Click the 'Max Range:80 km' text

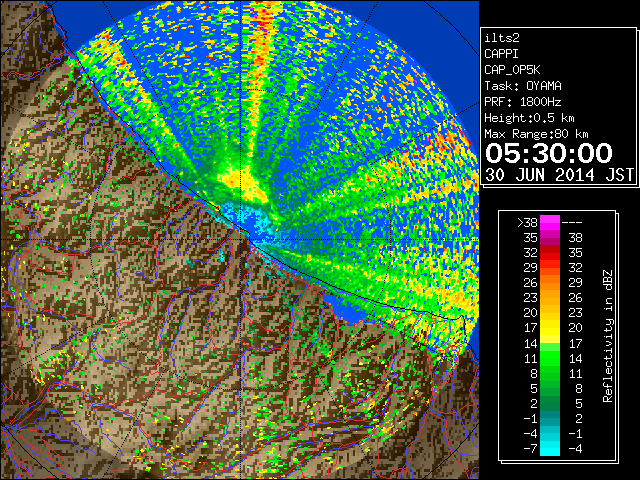coord(536,134)
